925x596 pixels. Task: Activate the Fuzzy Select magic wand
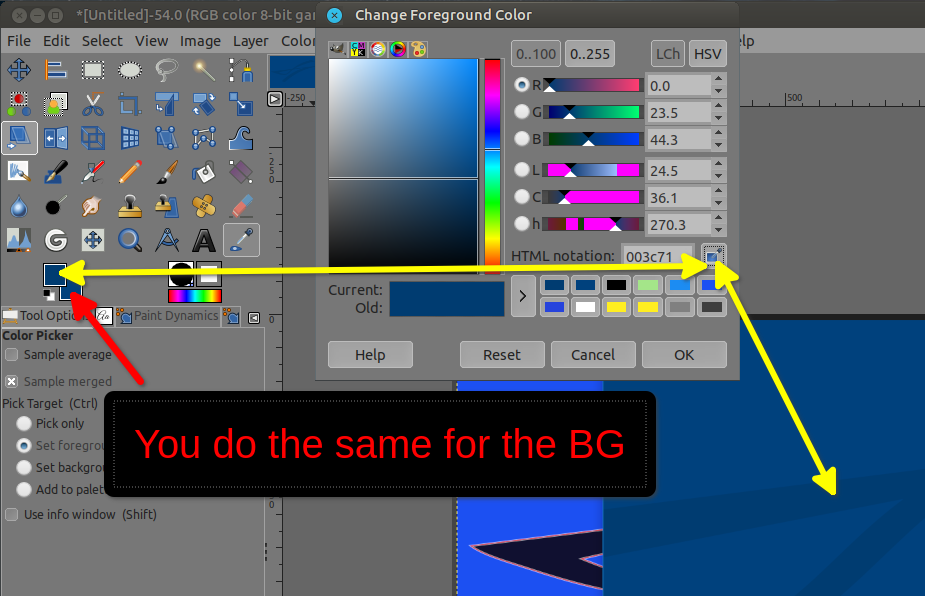[x=204, y=70]
